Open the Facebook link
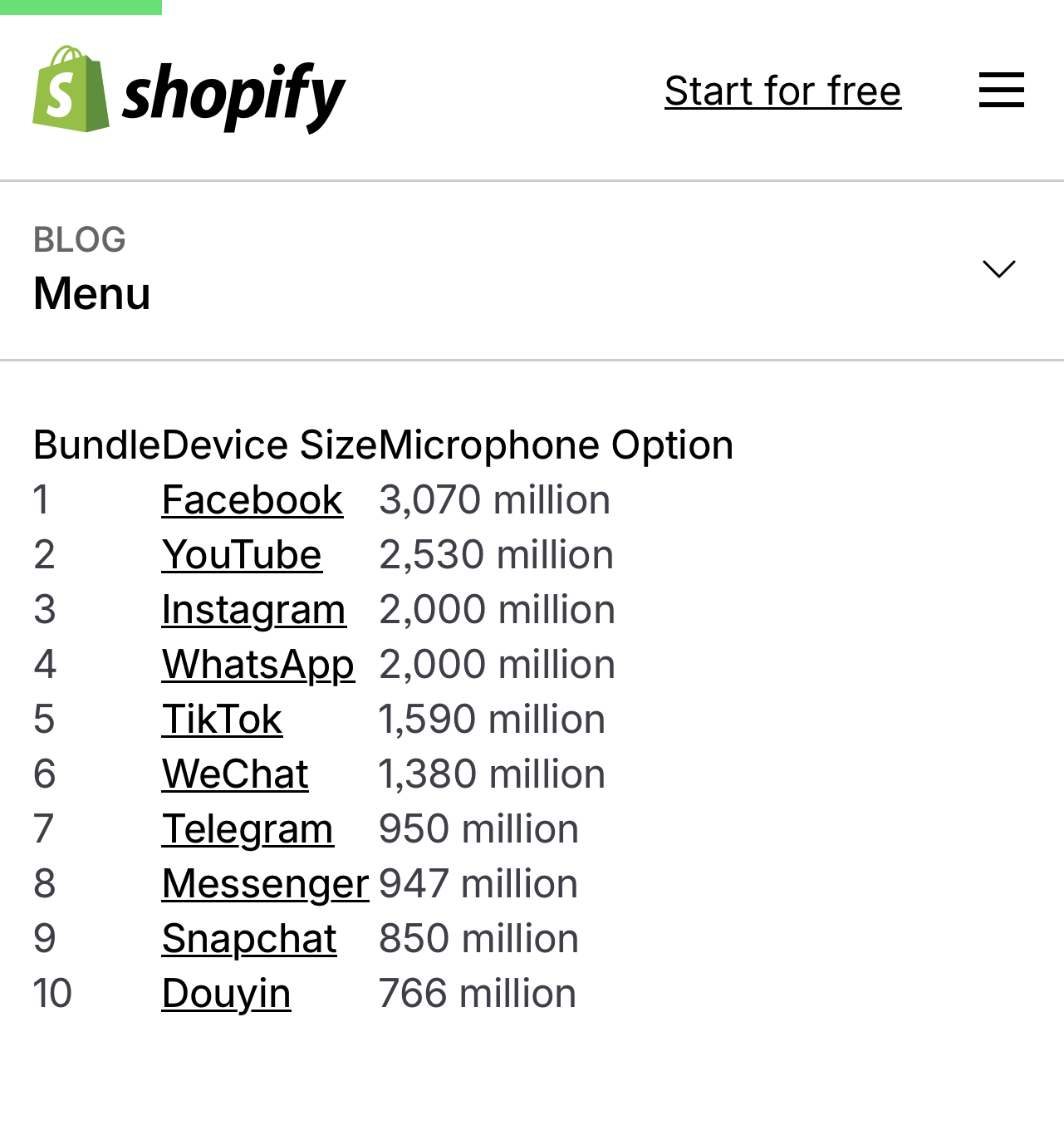Viewport: 1064px width, 1135px height. pyautogui.click(x=252, y=500)
